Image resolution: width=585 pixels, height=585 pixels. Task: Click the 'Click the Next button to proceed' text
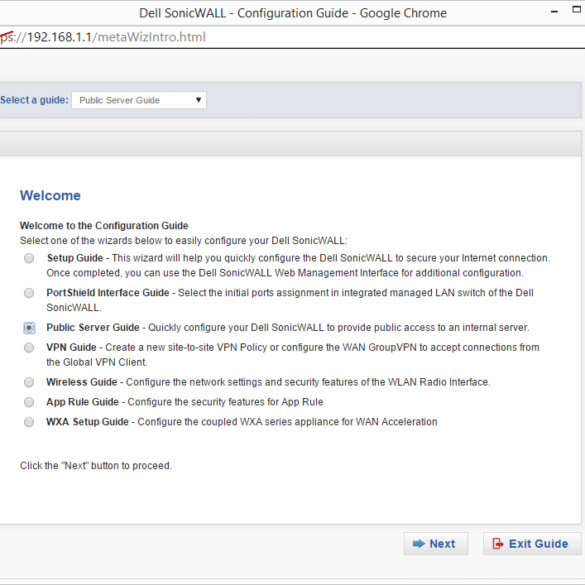(96, 465)
